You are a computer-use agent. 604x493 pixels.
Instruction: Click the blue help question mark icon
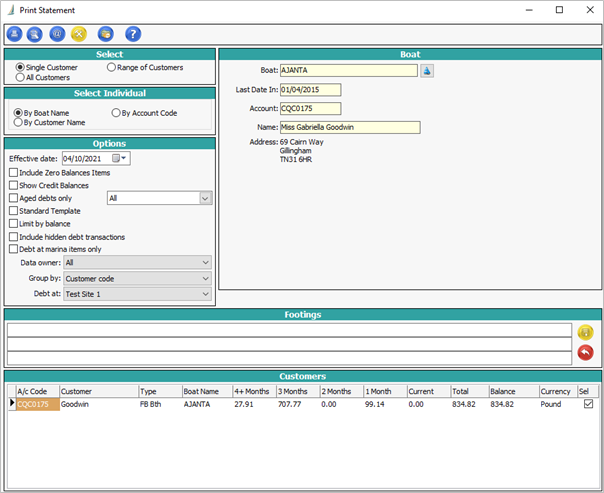132,34
